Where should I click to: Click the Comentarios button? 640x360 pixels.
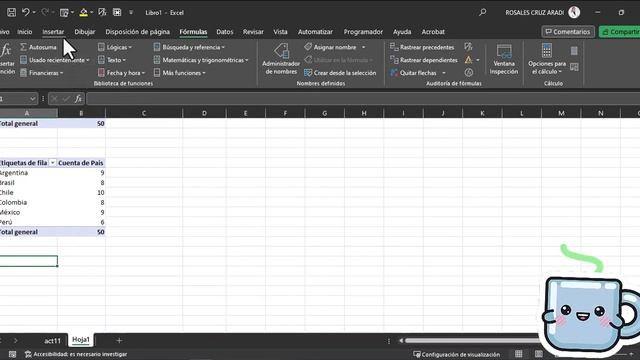568,32
